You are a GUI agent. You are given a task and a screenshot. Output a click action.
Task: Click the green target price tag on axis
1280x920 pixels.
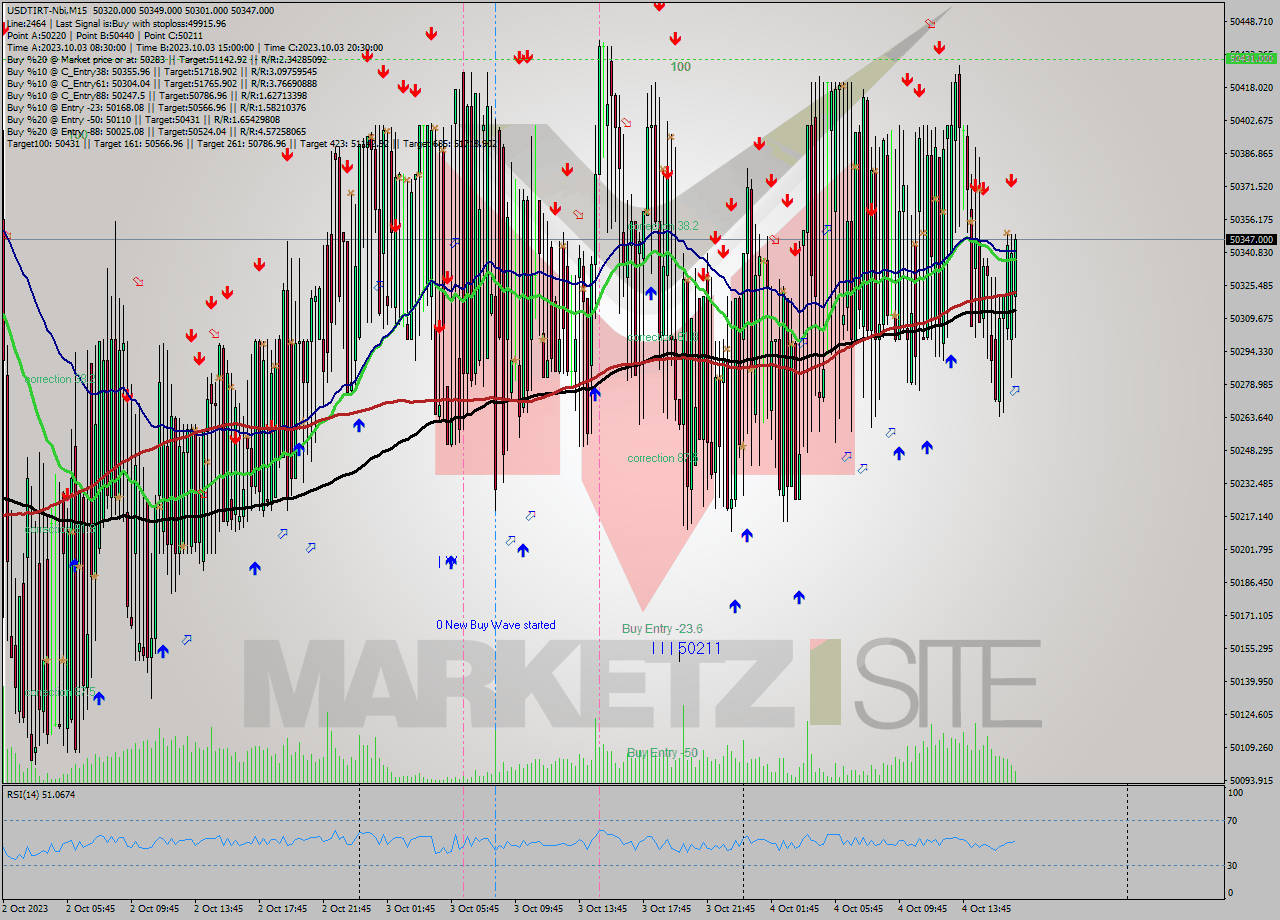click(1251, 58)
